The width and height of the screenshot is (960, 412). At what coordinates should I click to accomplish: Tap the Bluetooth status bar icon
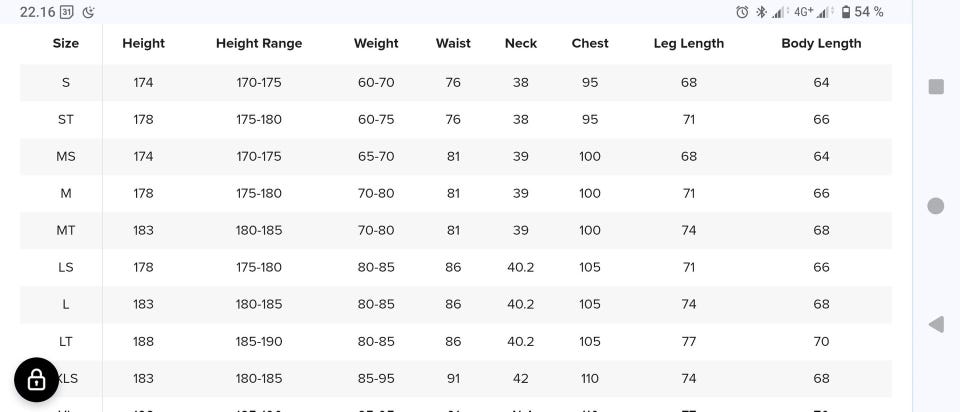tap(760, 12)
